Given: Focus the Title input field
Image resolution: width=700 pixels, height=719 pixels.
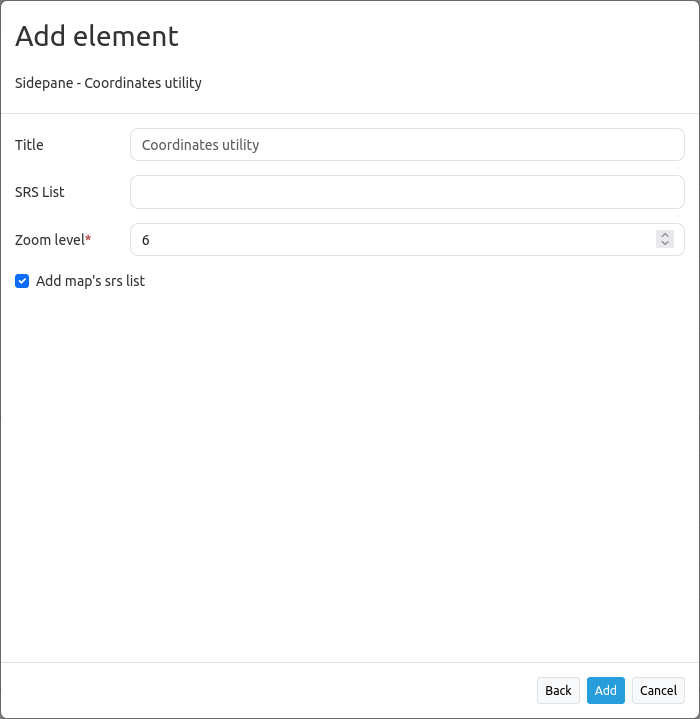Looking at the screenshot, I should [407, 144].
